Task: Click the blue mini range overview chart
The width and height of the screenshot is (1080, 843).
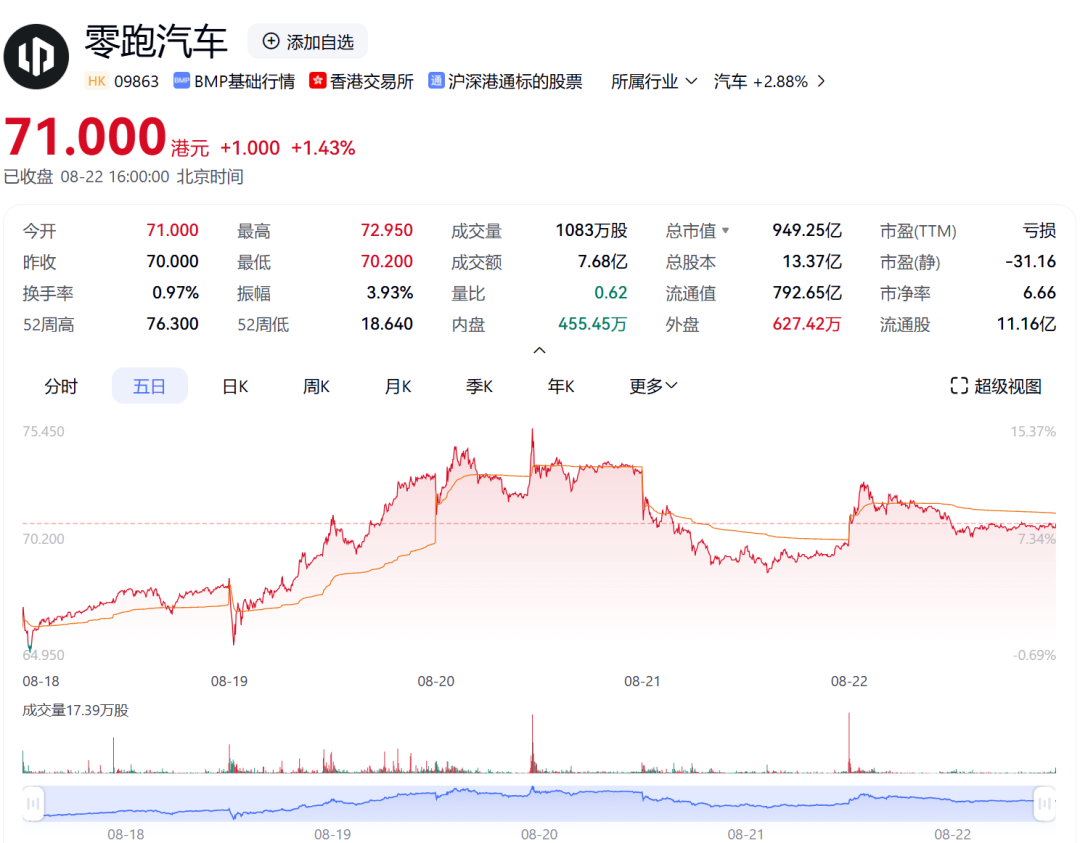Action: click(x=539, y=803)
